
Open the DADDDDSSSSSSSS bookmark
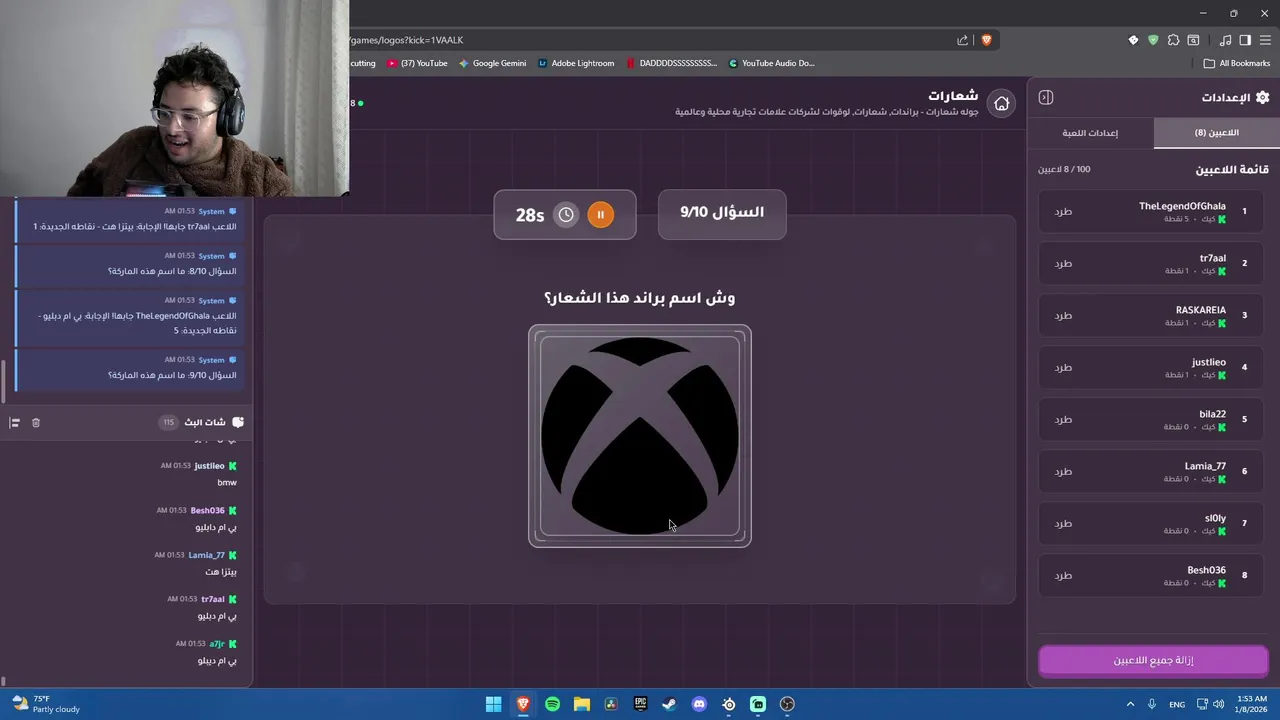point(671,63)
